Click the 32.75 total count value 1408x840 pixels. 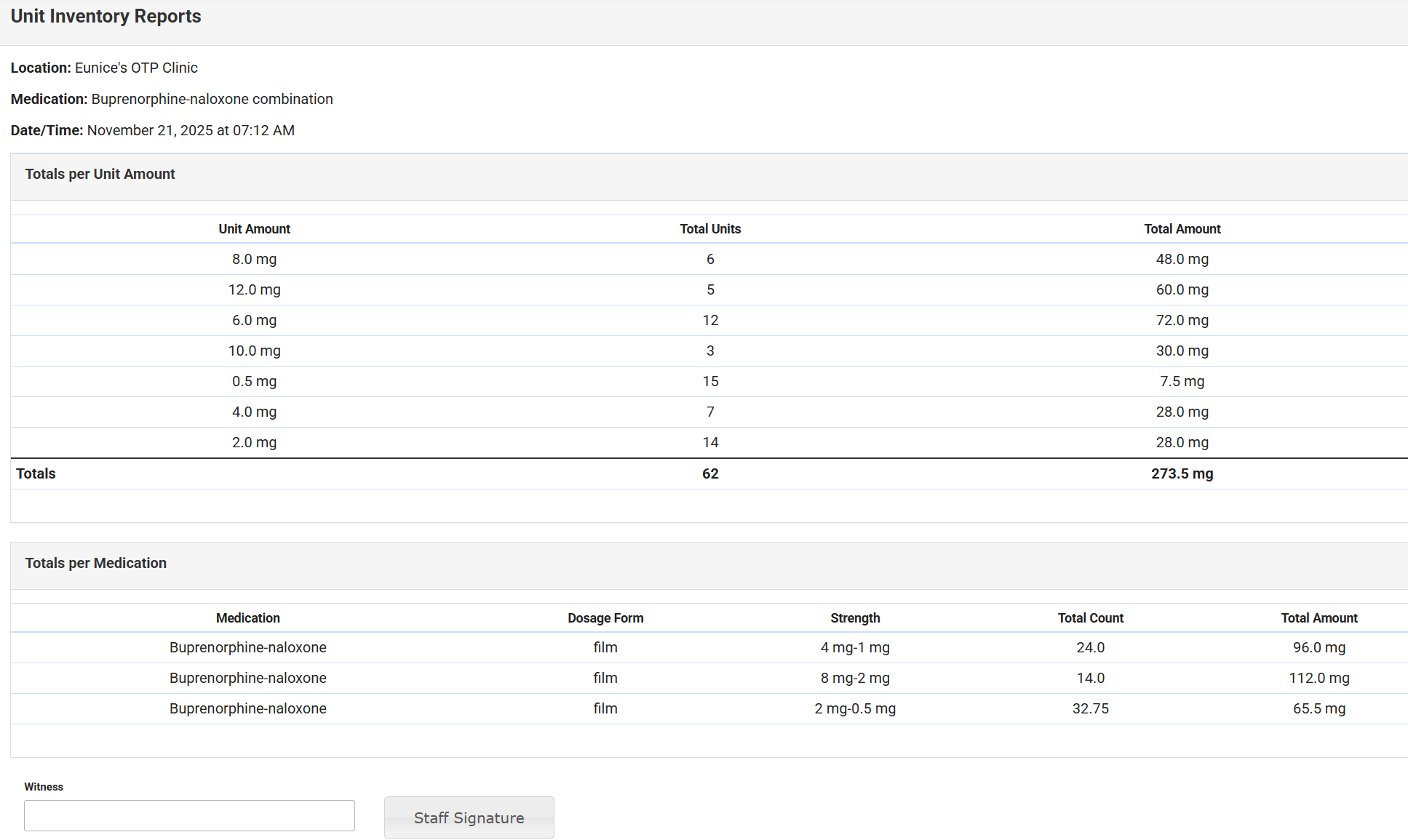pyautogui.click(x=1089, y=709)
